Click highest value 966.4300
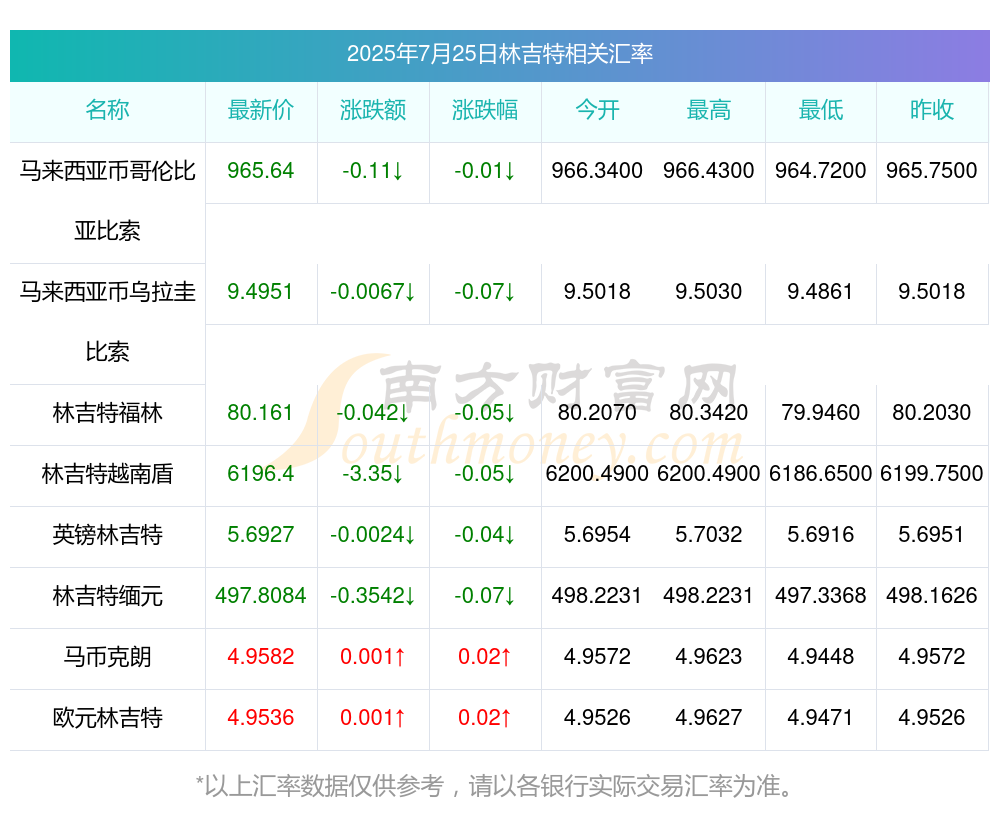This screenshot has height=817, width=1000. [709, 171]
